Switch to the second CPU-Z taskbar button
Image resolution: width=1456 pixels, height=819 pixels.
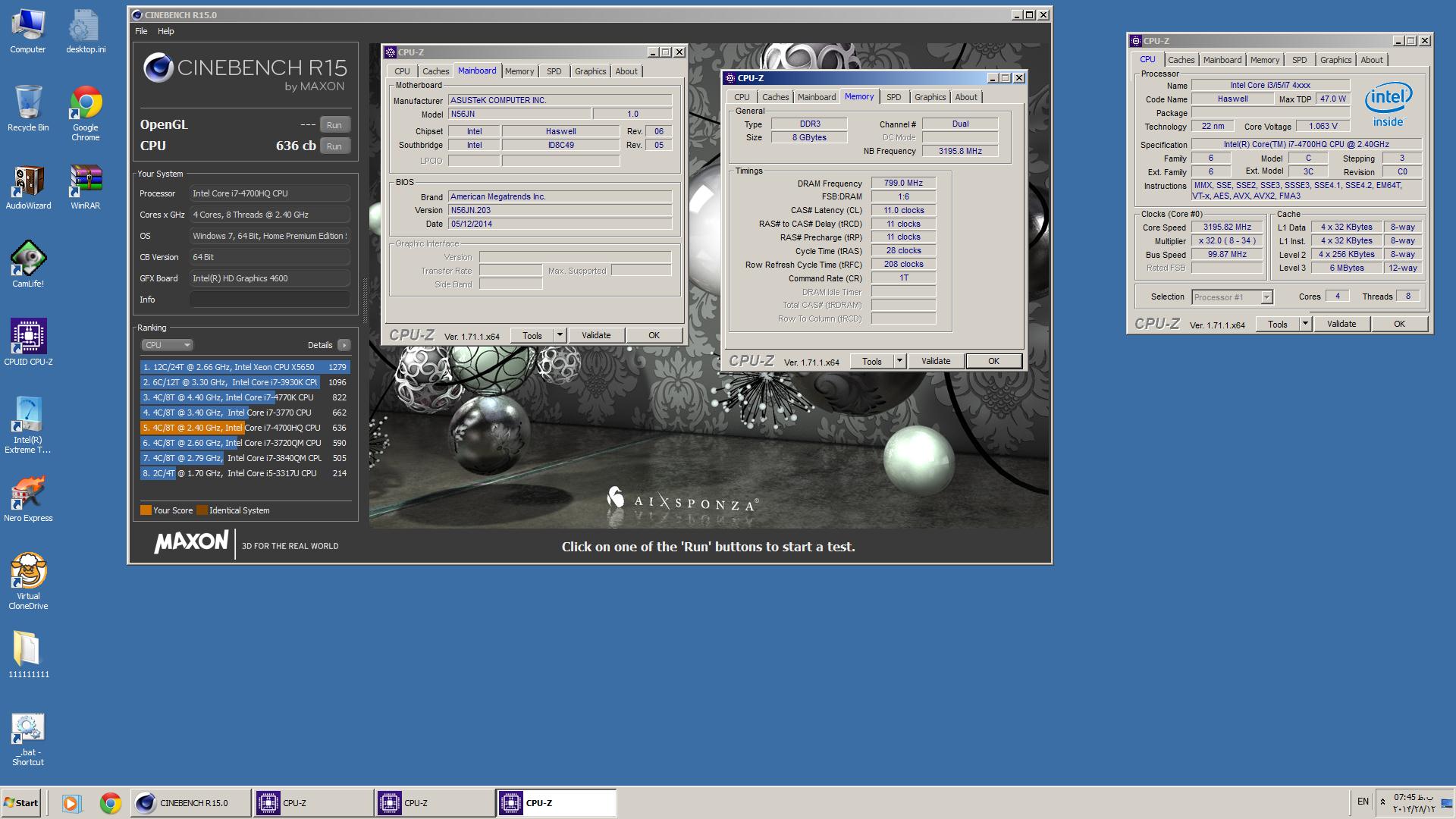pyautogui.click(x=435, y=803)
